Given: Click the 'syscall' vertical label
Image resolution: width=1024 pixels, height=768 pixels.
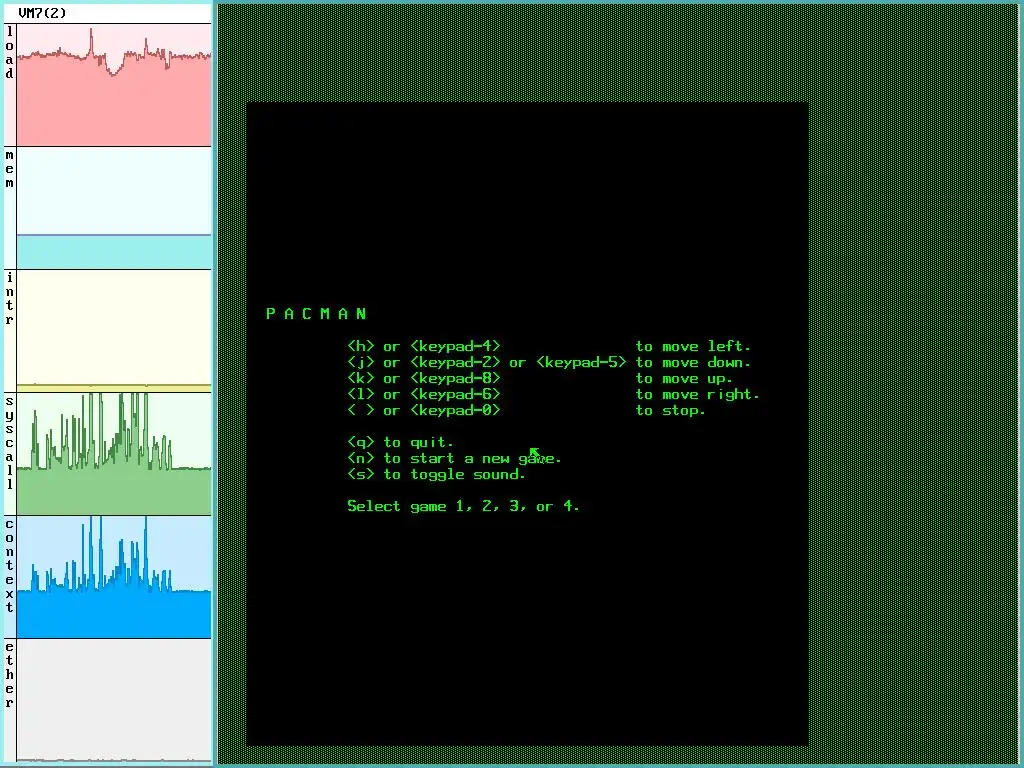Looking at the screenshot, I should pyautogui.click(x=9, y=443).
